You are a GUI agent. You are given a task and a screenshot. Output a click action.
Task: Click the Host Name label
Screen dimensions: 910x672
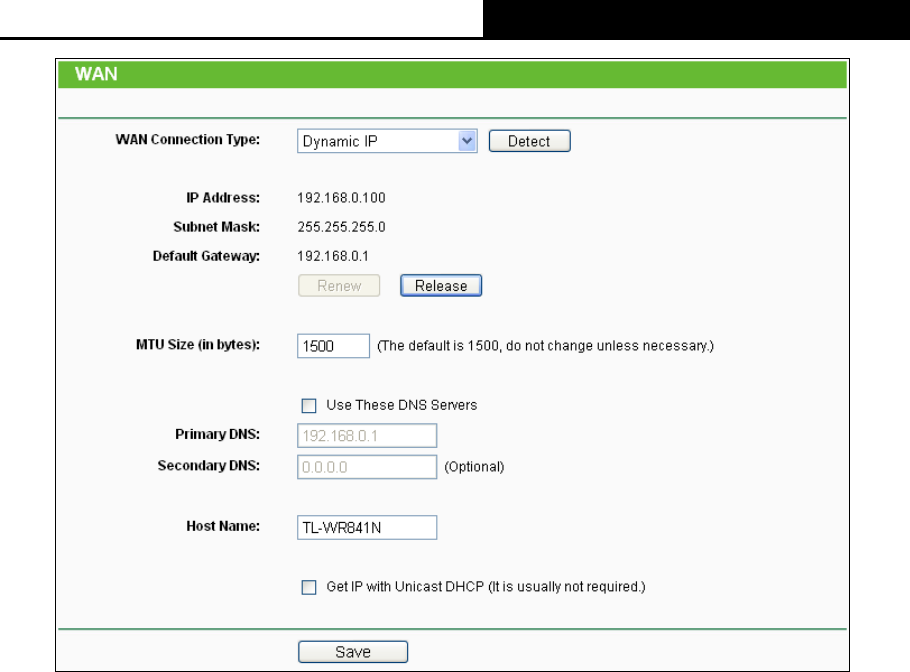pyautogui.click(x=223, y=526)
